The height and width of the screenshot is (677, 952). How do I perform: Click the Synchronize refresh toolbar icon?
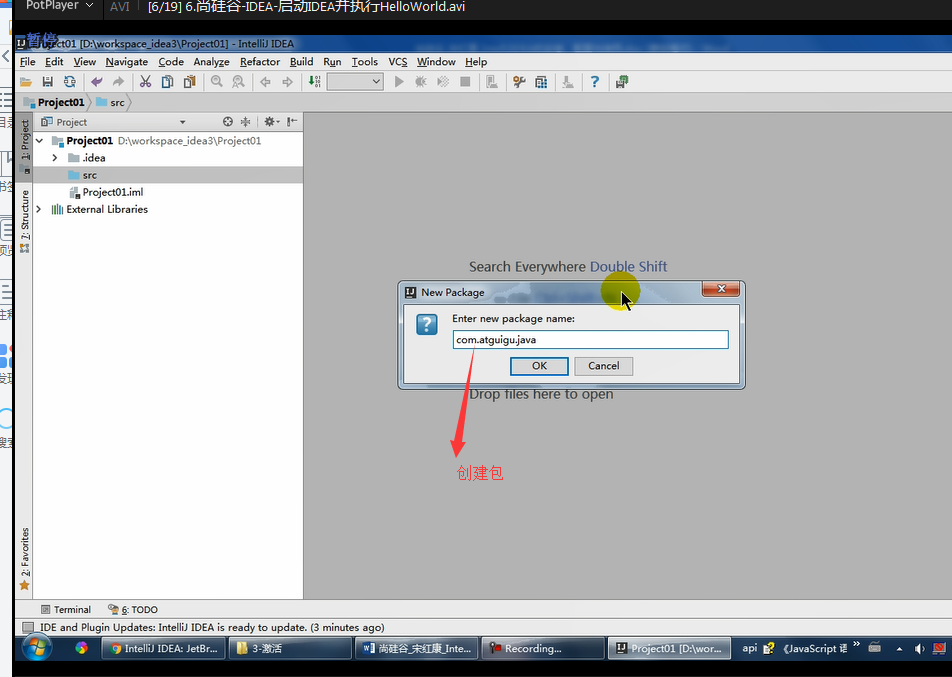[70, 82]
